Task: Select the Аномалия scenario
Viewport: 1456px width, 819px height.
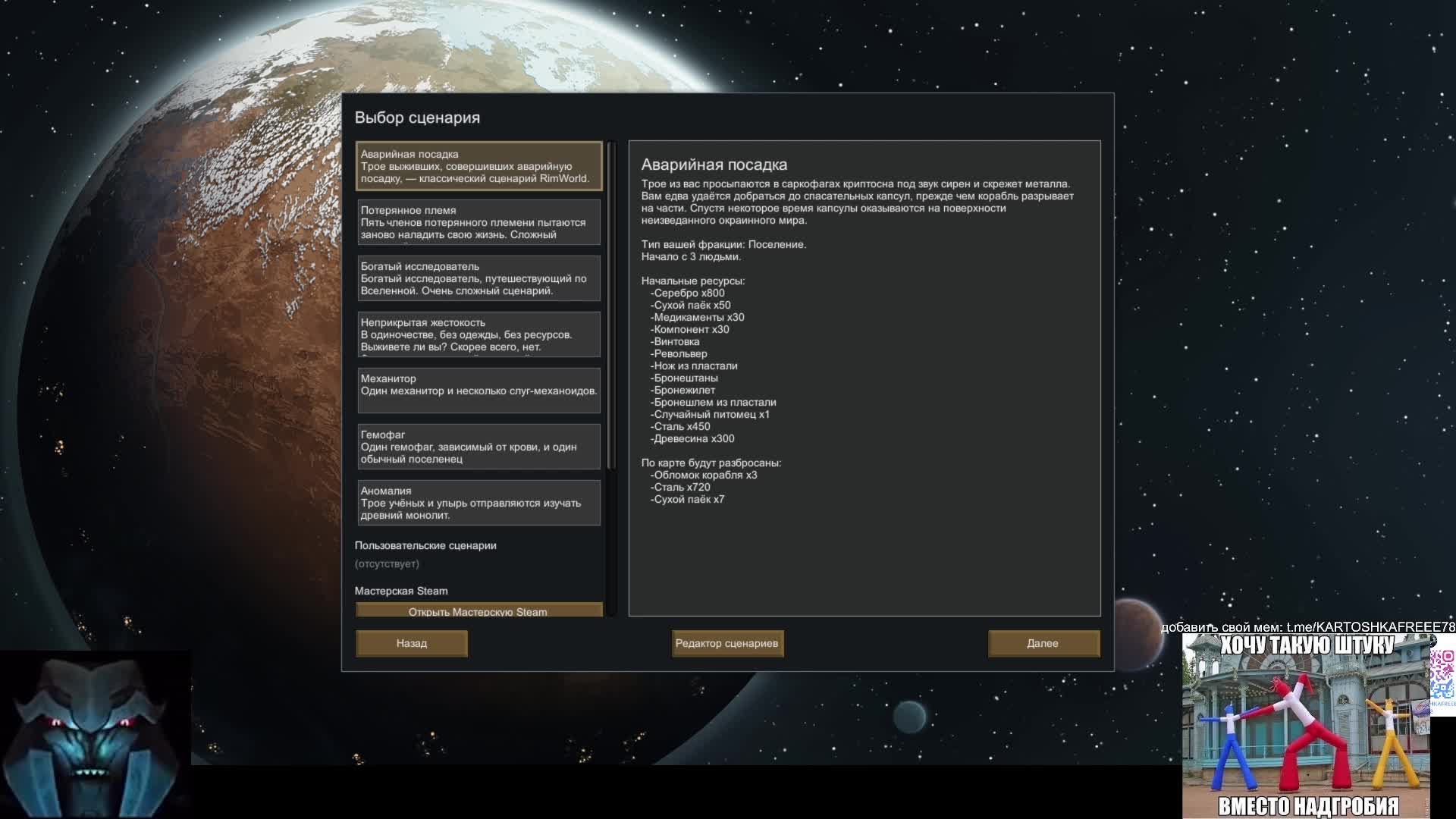Action: click(479, 502)
